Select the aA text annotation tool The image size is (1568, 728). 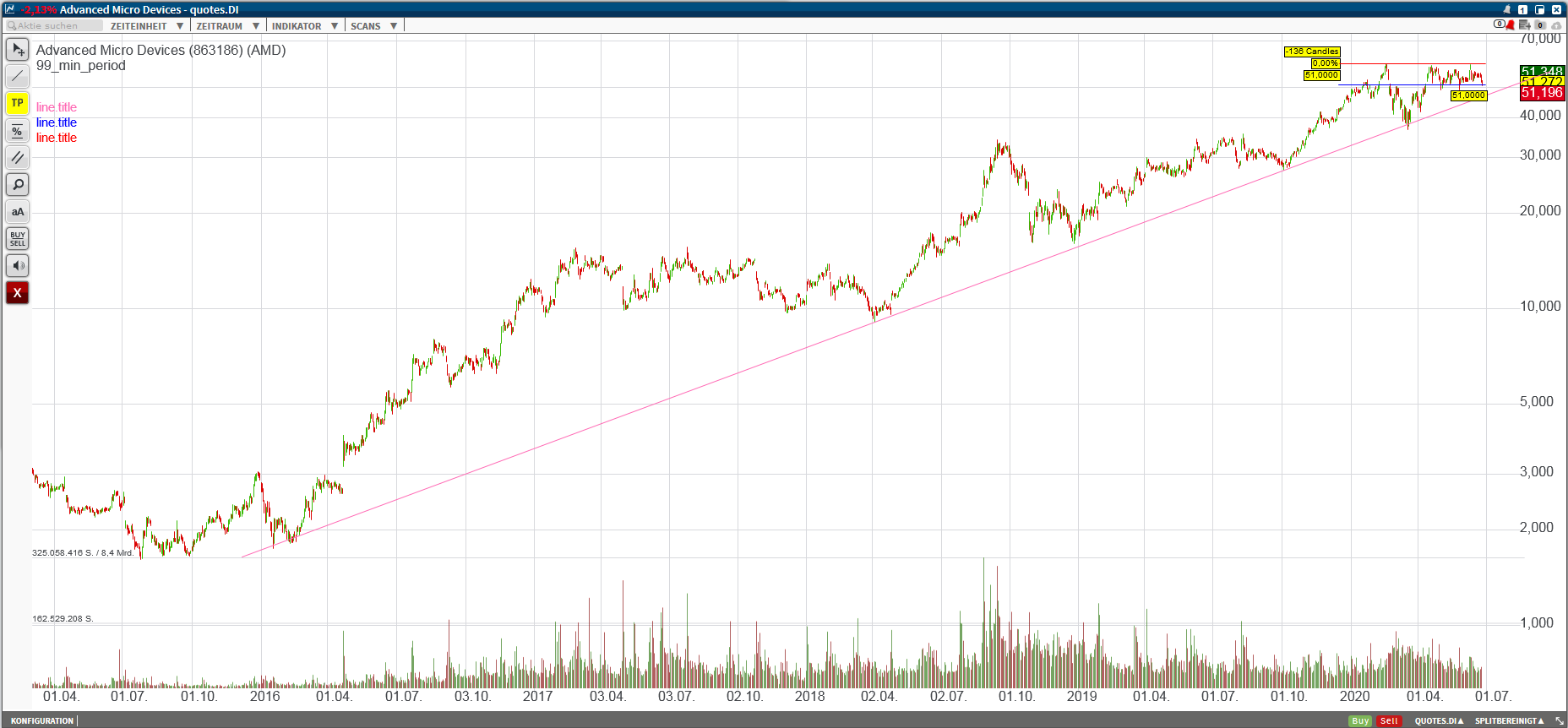pyautogui.click(x=18, y=212)
